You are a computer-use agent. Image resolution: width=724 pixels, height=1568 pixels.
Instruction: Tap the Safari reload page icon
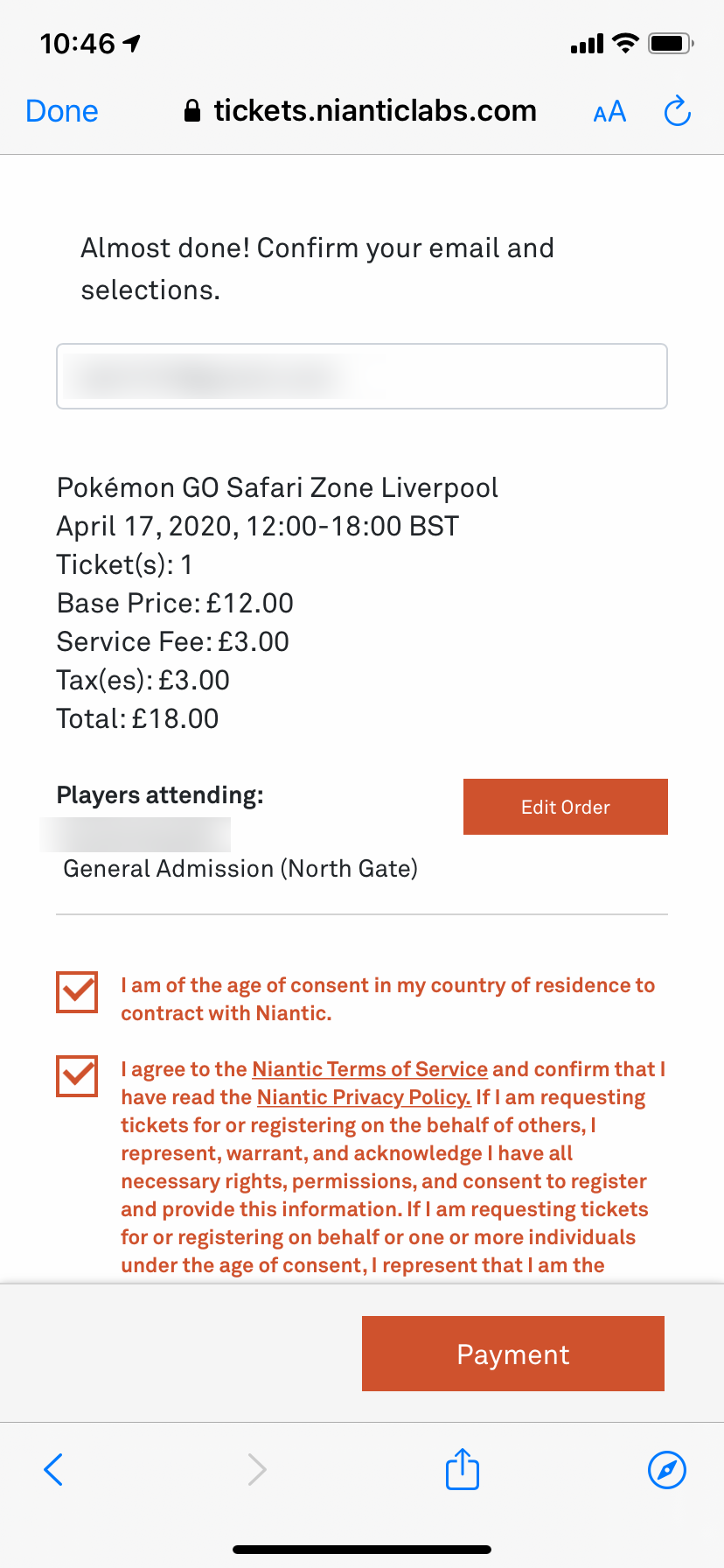678,111
